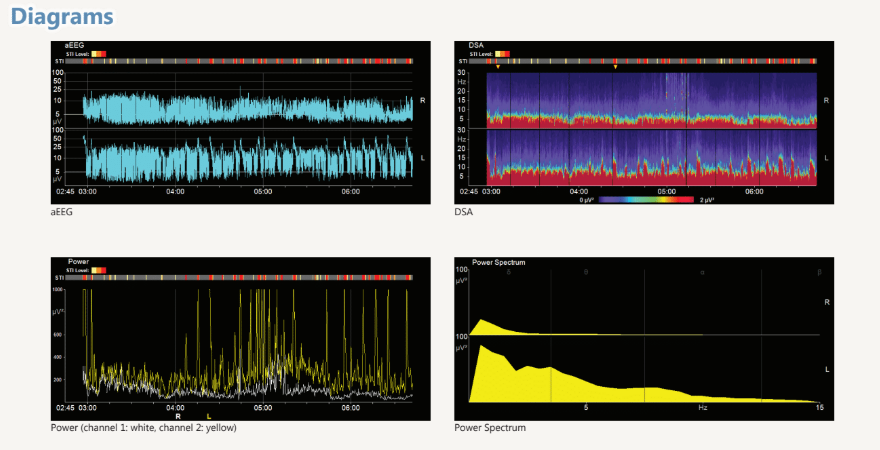Click the STI Level color legend in DSA
Screen dimensions: 880x450
pyautogui.click(x=501, y=53)
